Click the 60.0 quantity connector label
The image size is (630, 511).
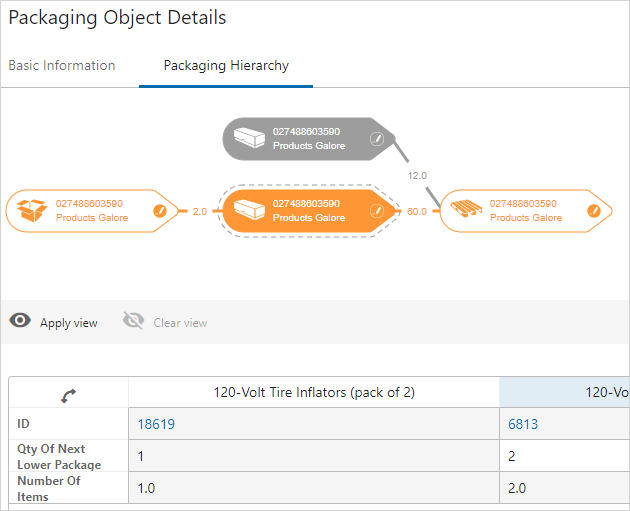point(417,211)
